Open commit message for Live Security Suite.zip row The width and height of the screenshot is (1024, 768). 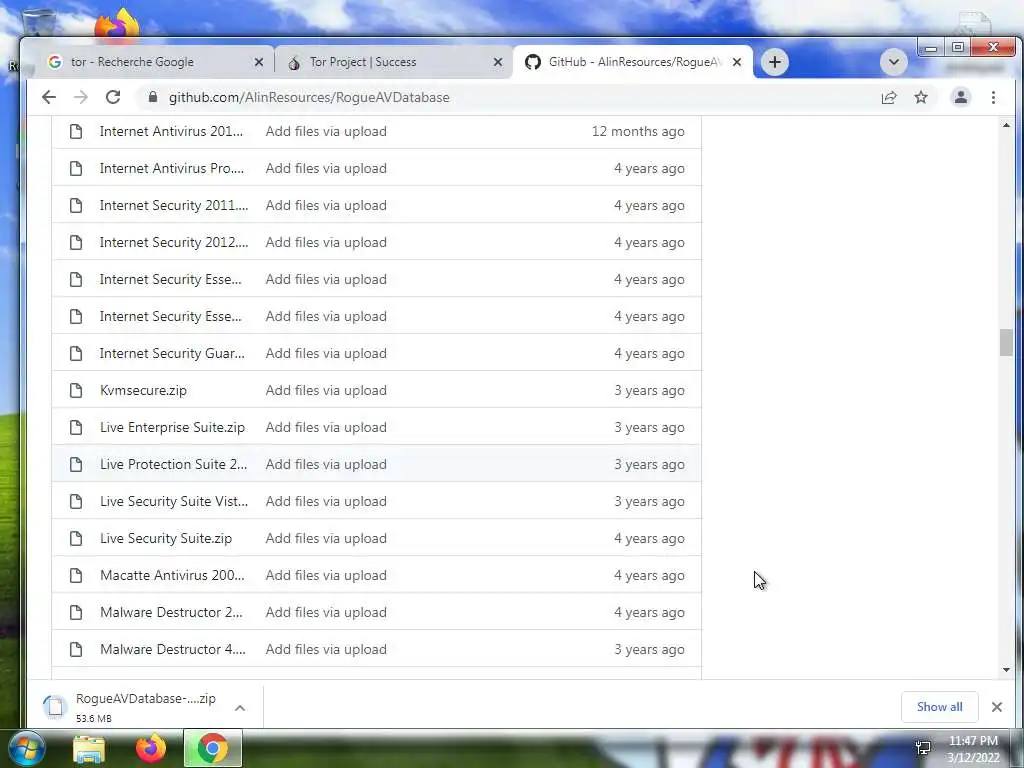point(326,538)
